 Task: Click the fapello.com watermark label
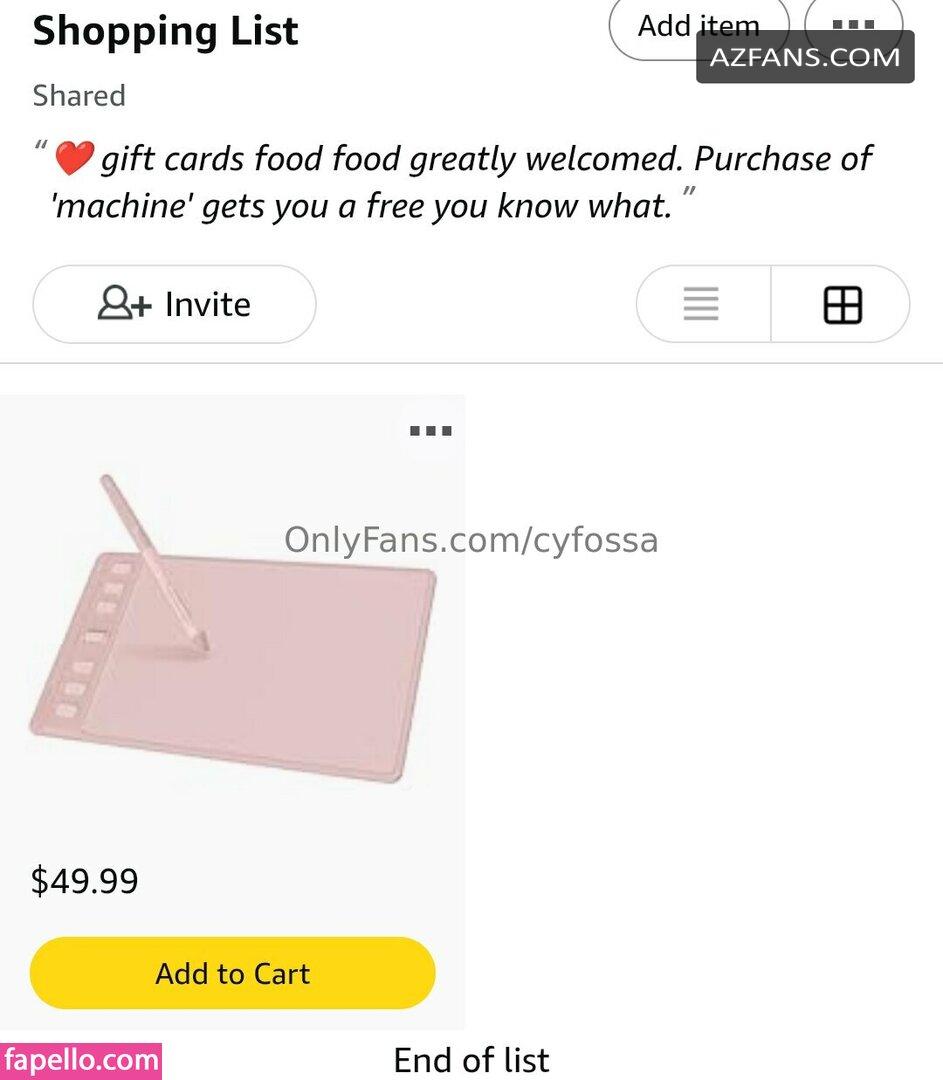click(81, 1061)
